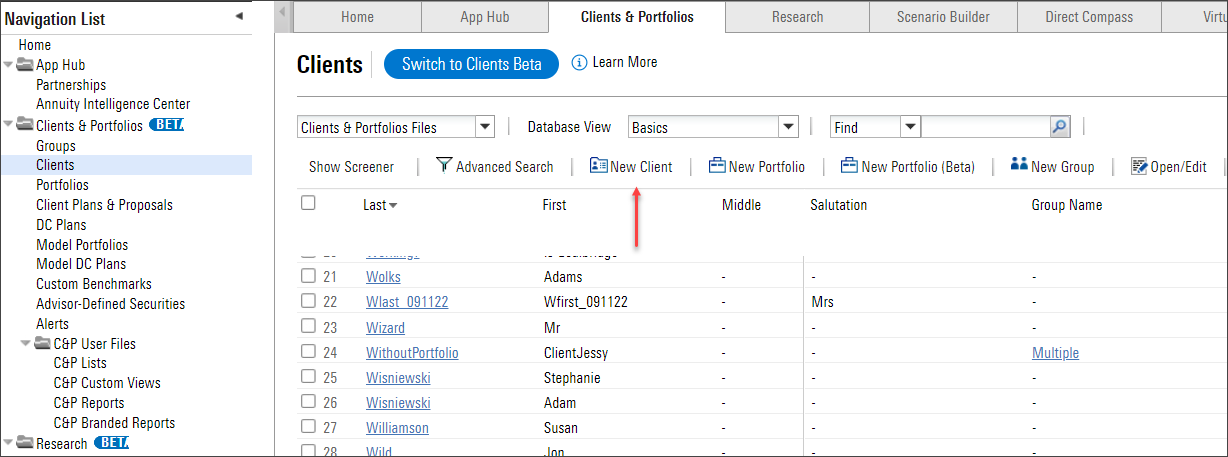Click the Find magnifying glass icon
1228x457 pixels.
click(x=1060, y=127)
